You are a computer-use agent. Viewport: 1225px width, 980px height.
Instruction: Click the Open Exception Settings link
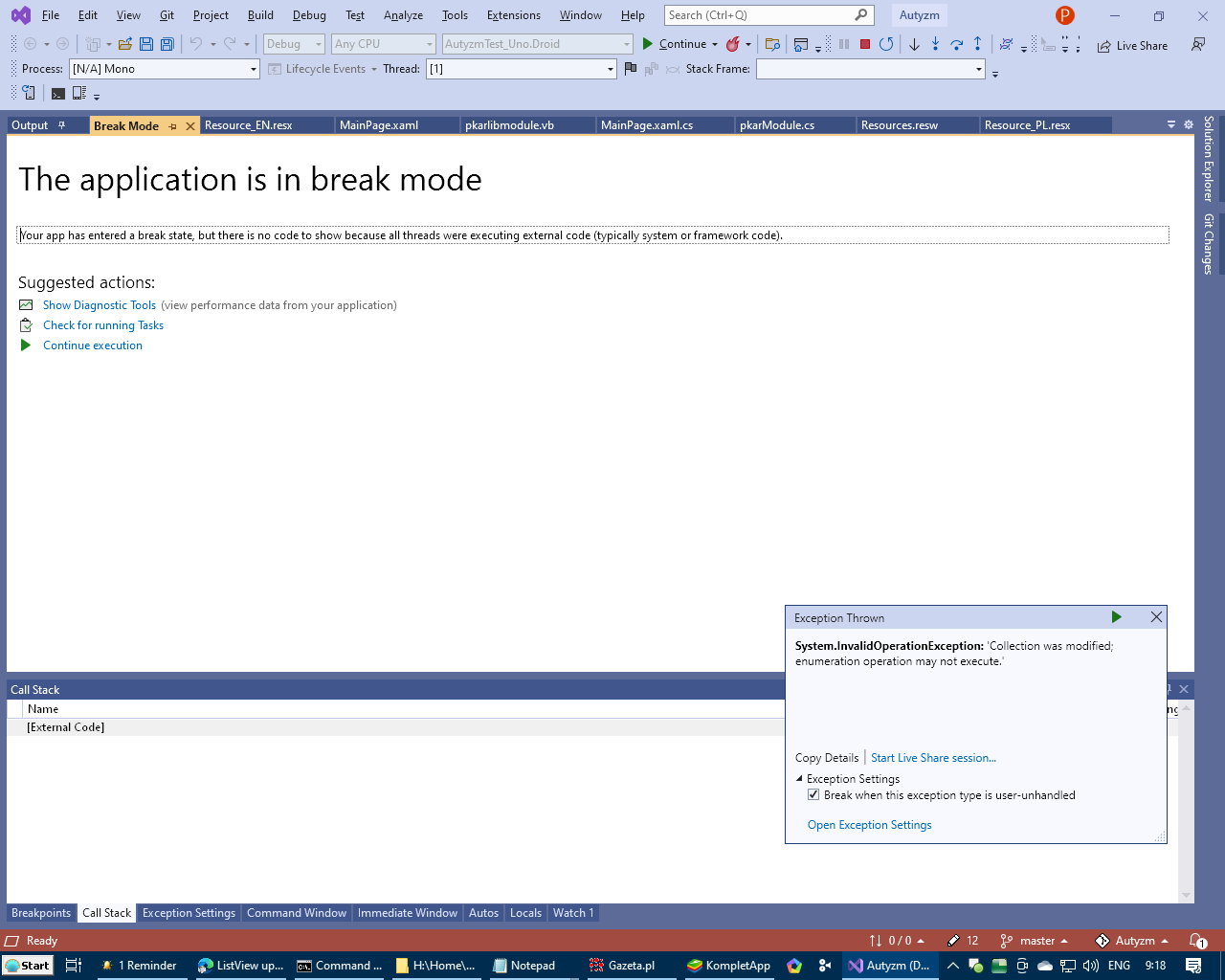(869, 824)
